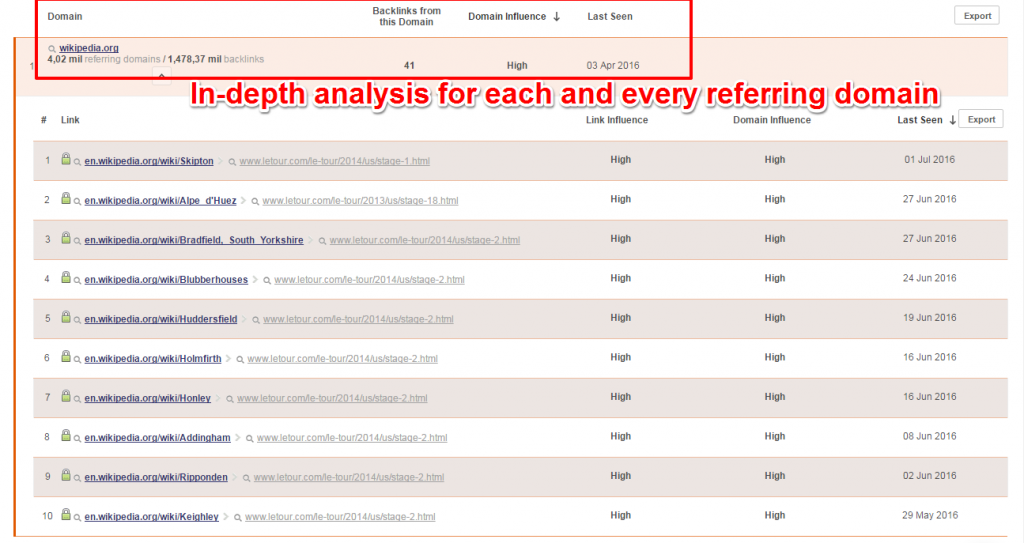Open letour stage-2.html link in Ripponden row
The image size is (1024, 543).
[349, 477]
